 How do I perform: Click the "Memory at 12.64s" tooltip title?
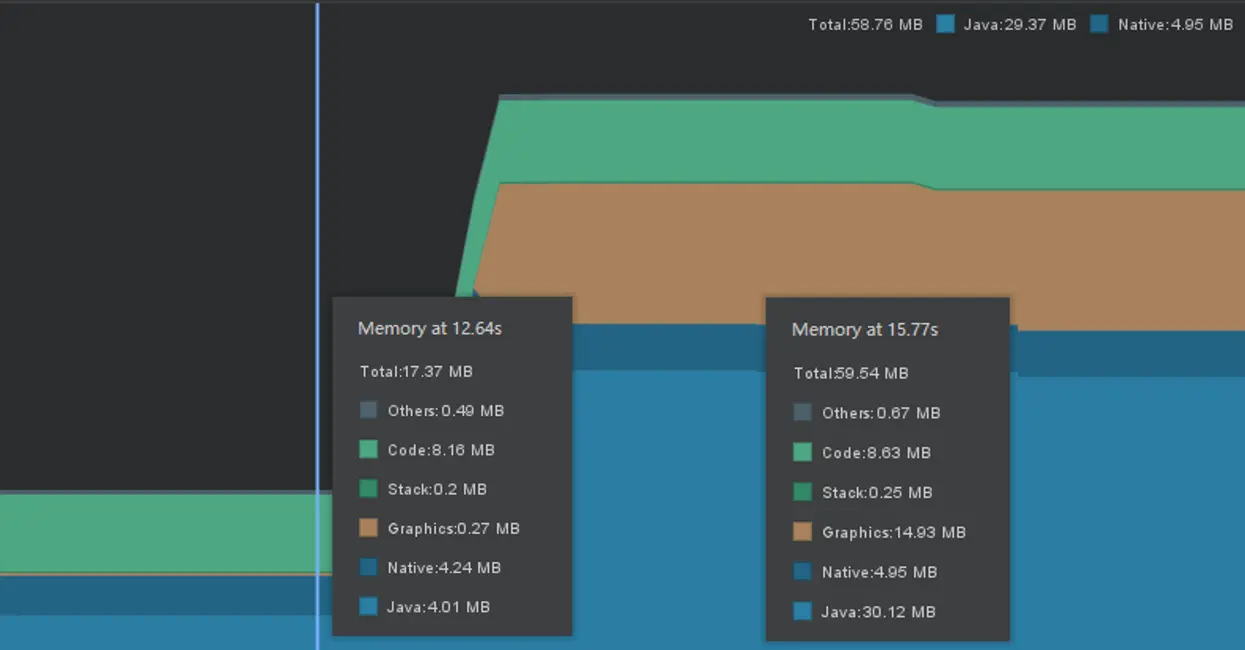point(430,328)
